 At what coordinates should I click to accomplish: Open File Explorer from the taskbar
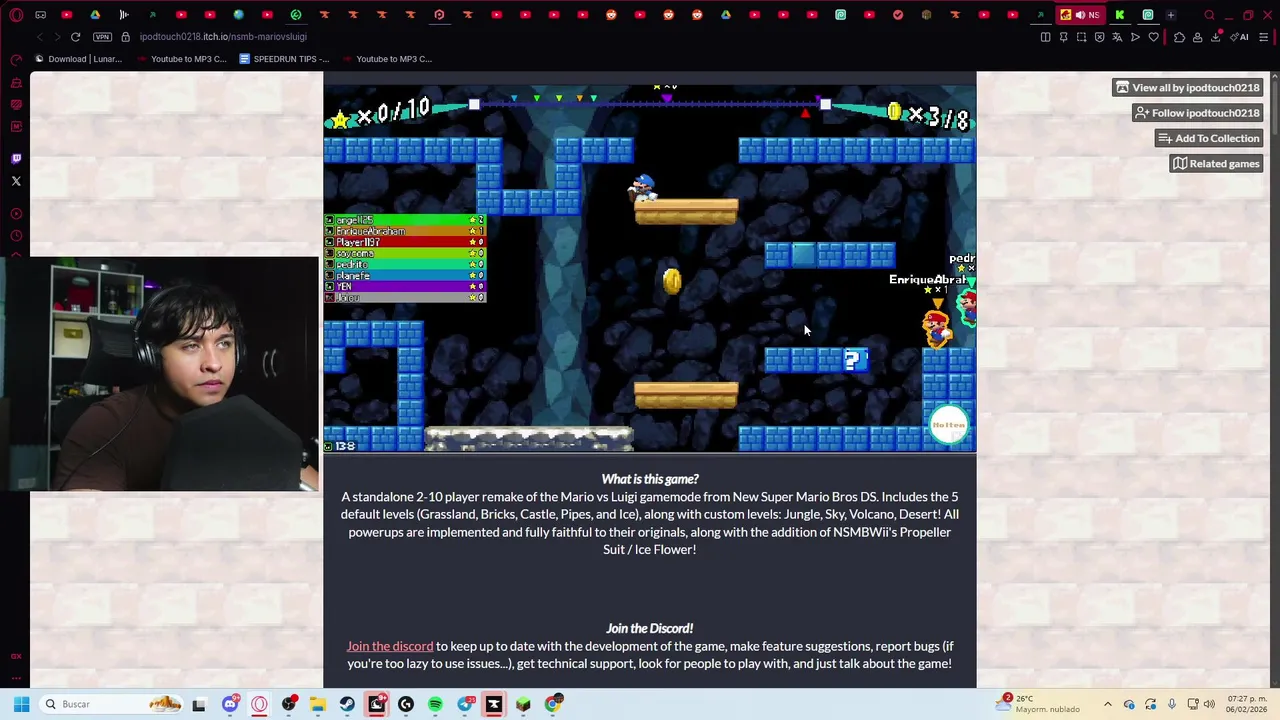pos(318,704)
